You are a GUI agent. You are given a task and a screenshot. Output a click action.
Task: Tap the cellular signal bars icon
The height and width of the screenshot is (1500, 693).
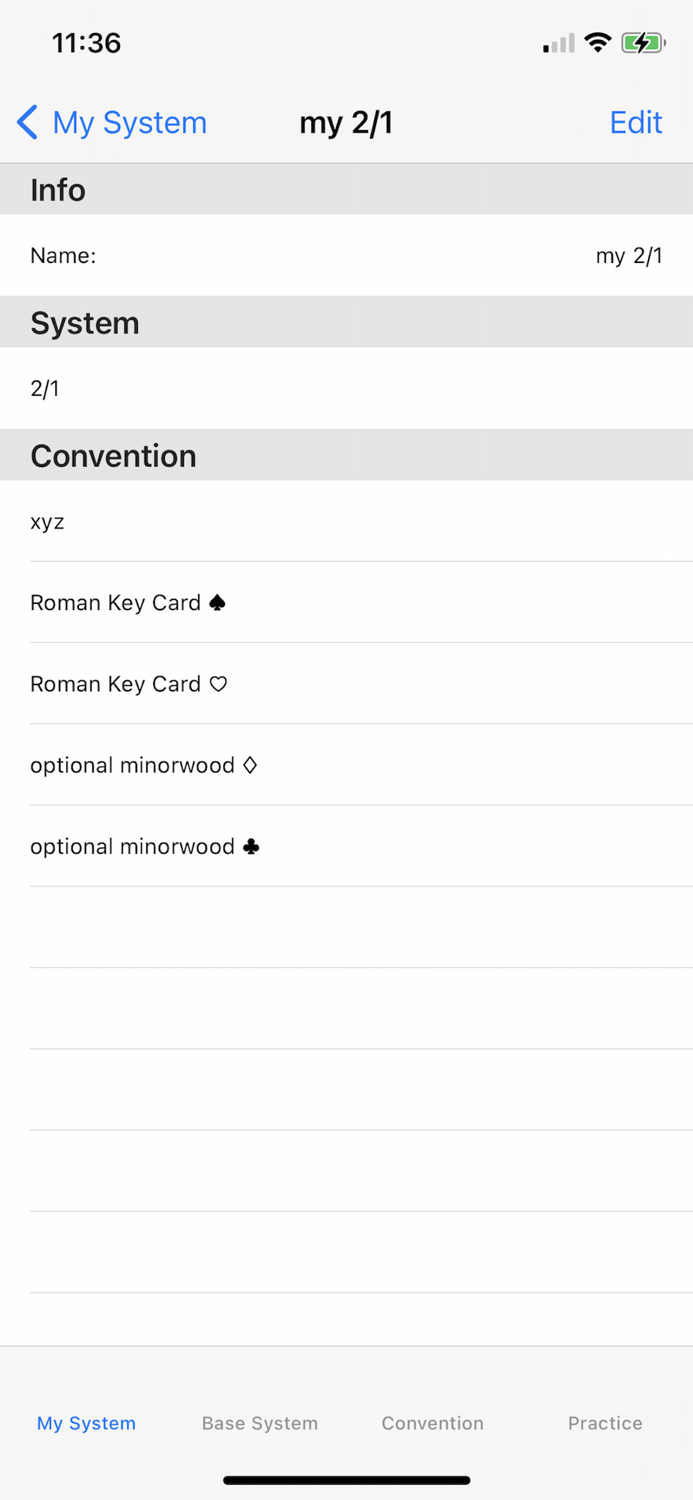(558, 43)
